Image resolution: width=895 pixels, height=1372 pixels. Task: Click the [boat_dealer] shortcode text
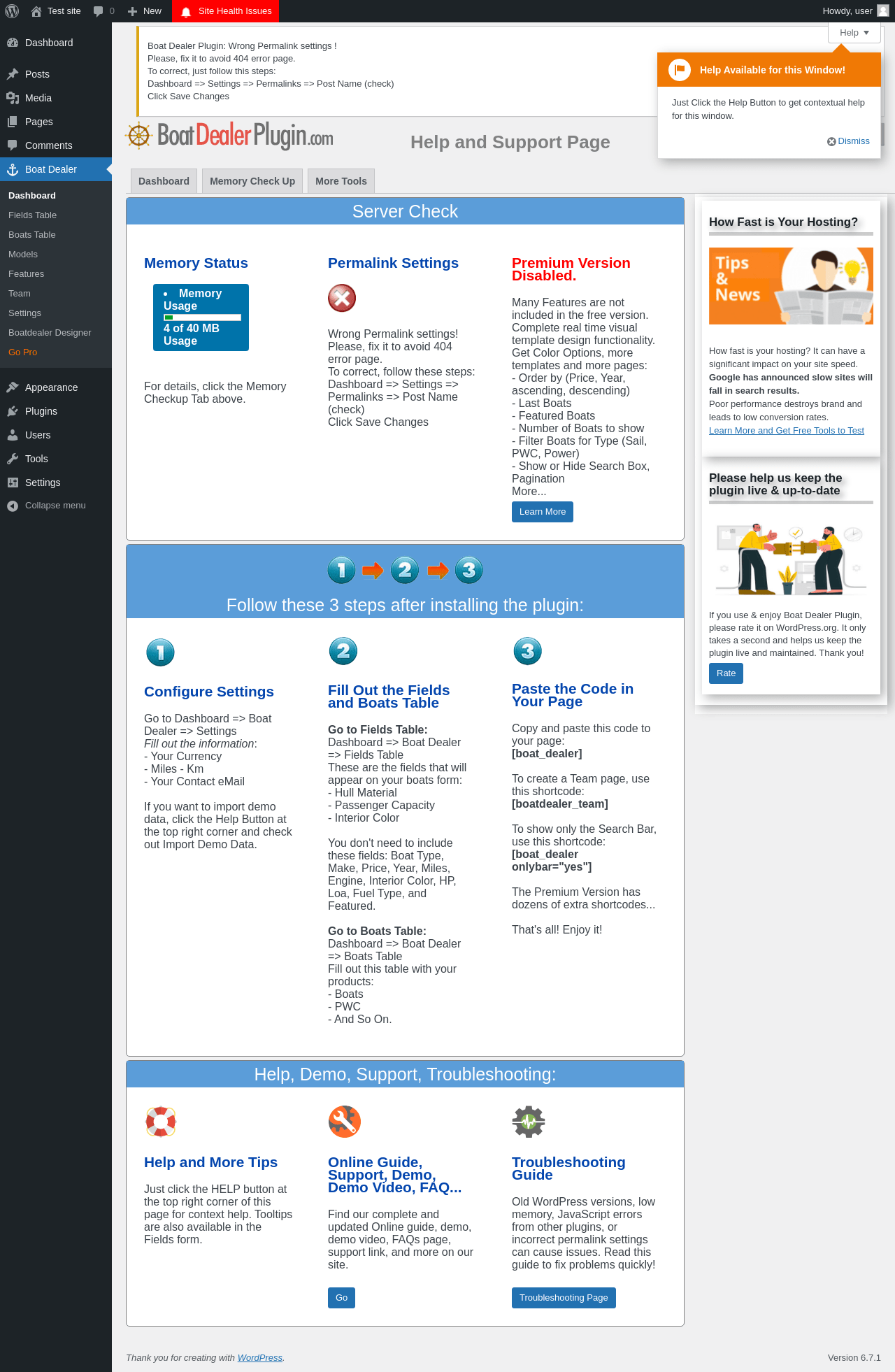pos(547,754)
